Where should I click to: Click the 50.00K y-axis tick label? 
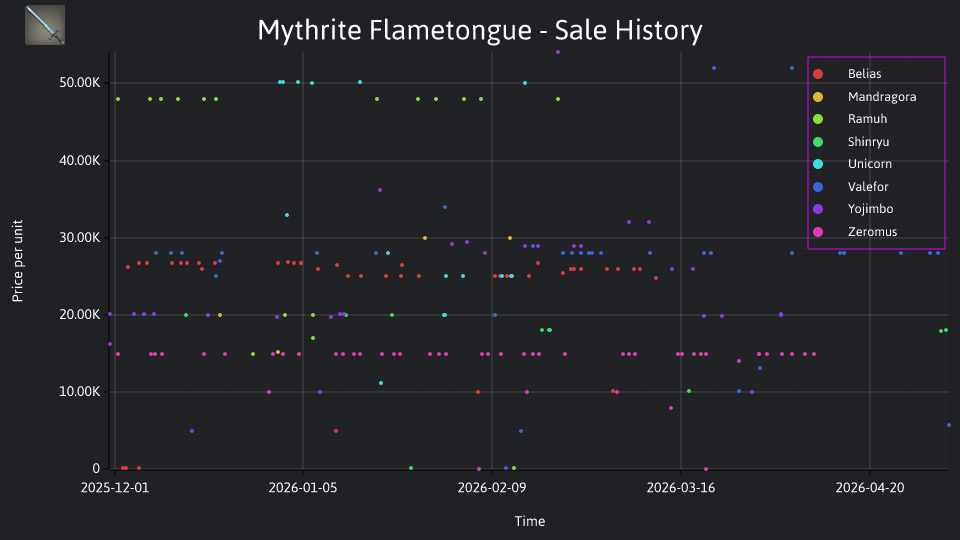pos(80,83)
